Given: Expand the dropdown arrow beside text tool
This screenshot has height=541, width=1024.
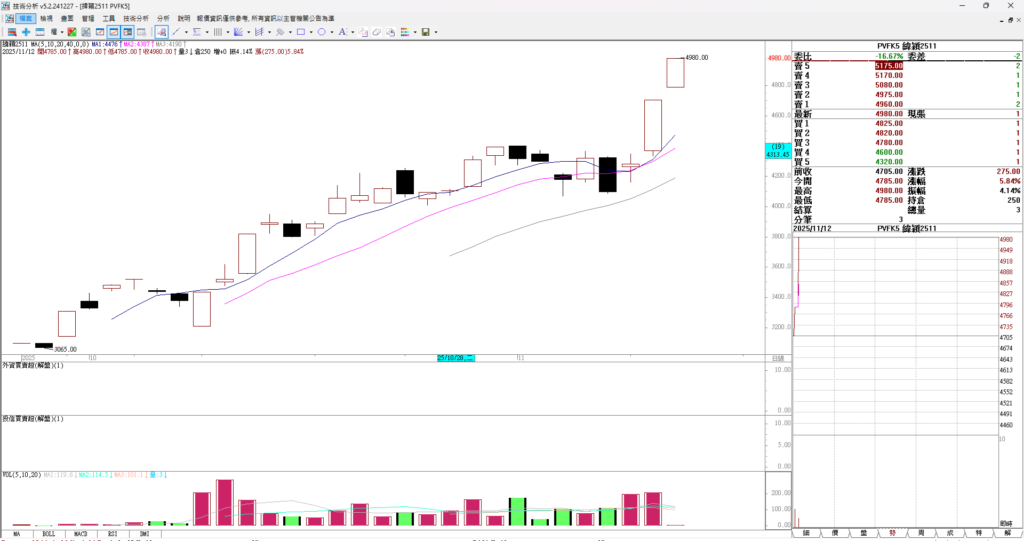Looking at the screenshot, I should (352, 32).
